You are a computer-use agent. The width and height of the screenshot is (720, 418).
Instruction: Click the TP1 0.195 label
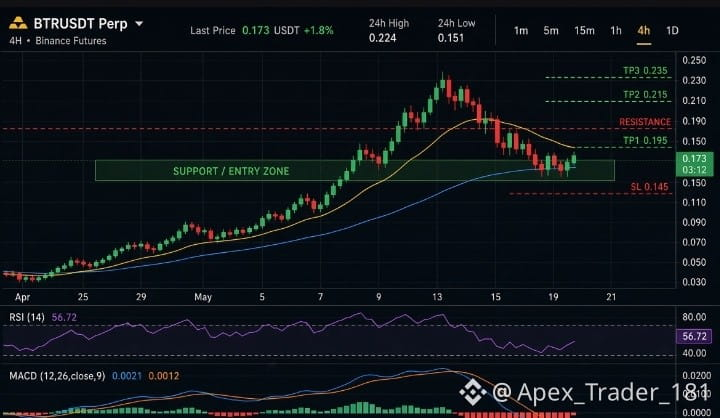pyautogui.click(x=645, y=141)
